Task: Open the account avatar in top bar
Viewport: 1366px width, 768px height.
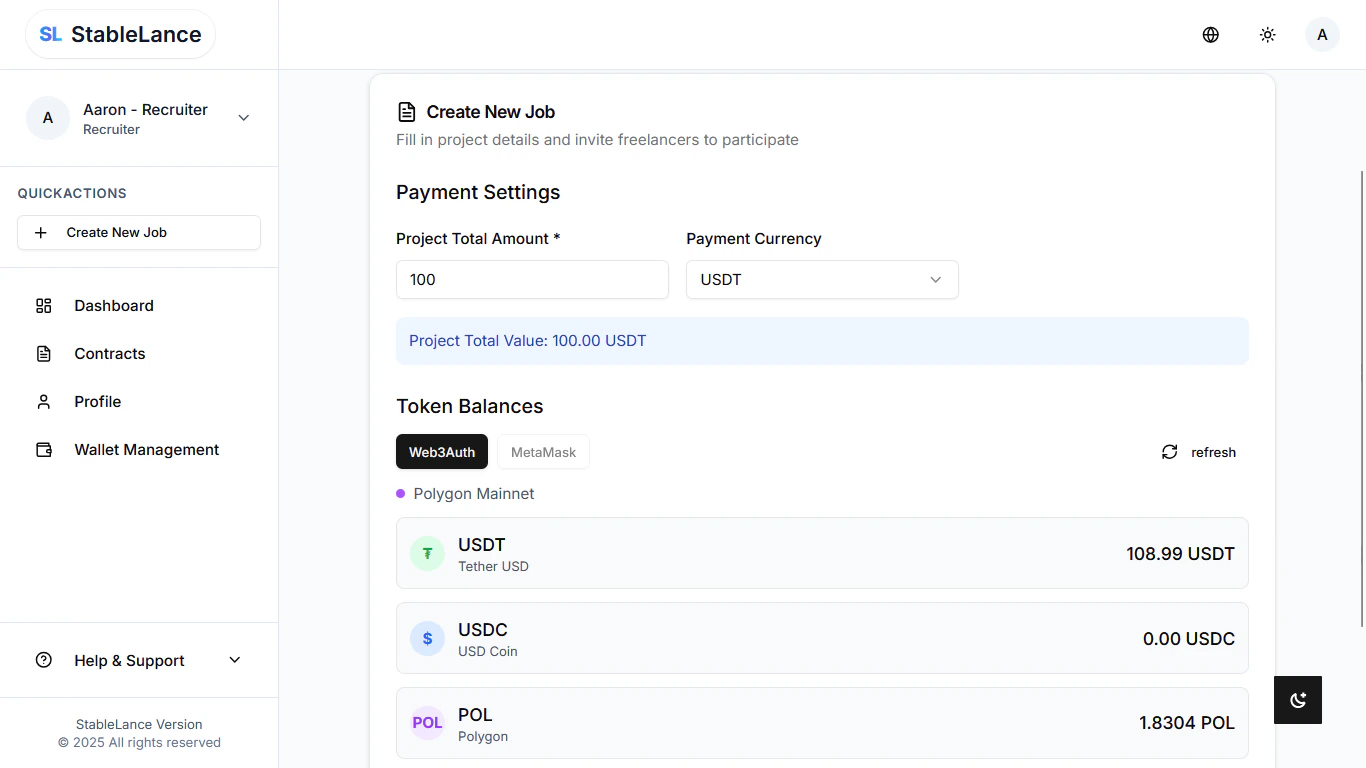Action: click(1322, 34)
